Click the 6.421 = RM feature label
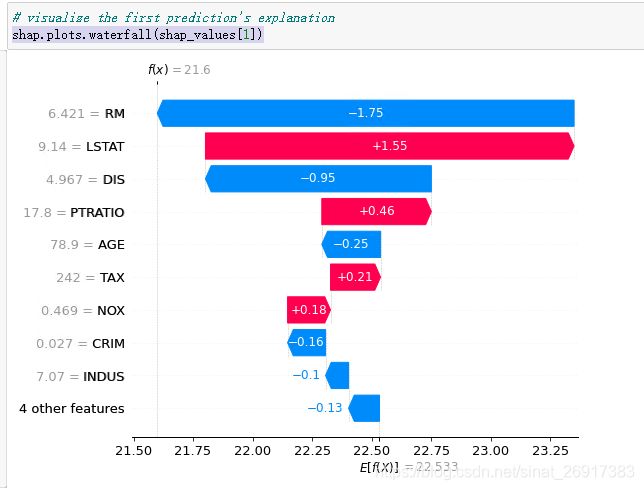The image size is (644, 490). coord(86,113)
